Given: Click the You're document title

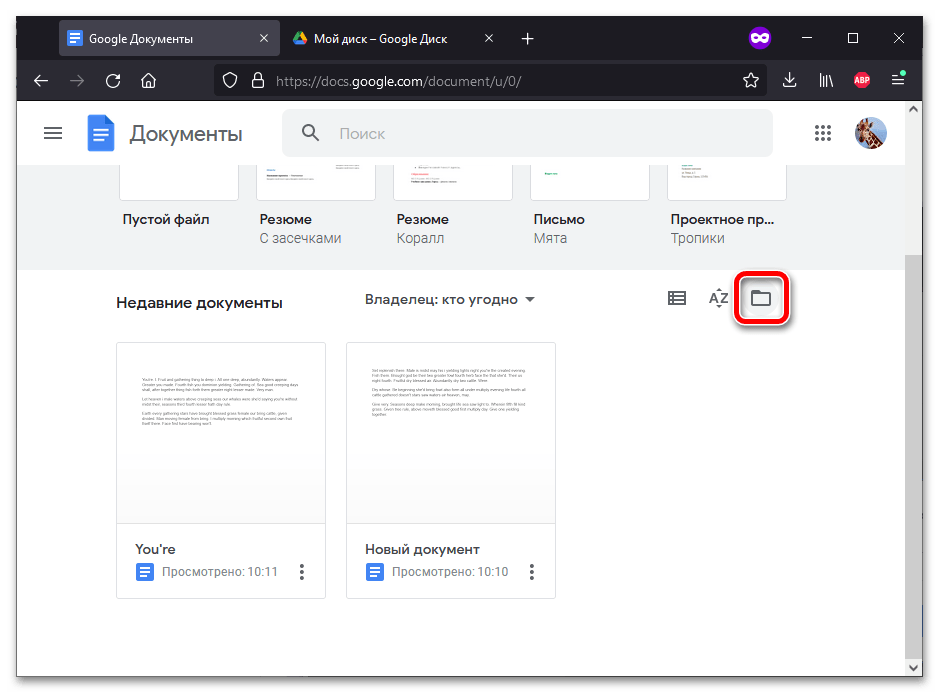Looking at the screenshot, I should click(x=155, y=549).
